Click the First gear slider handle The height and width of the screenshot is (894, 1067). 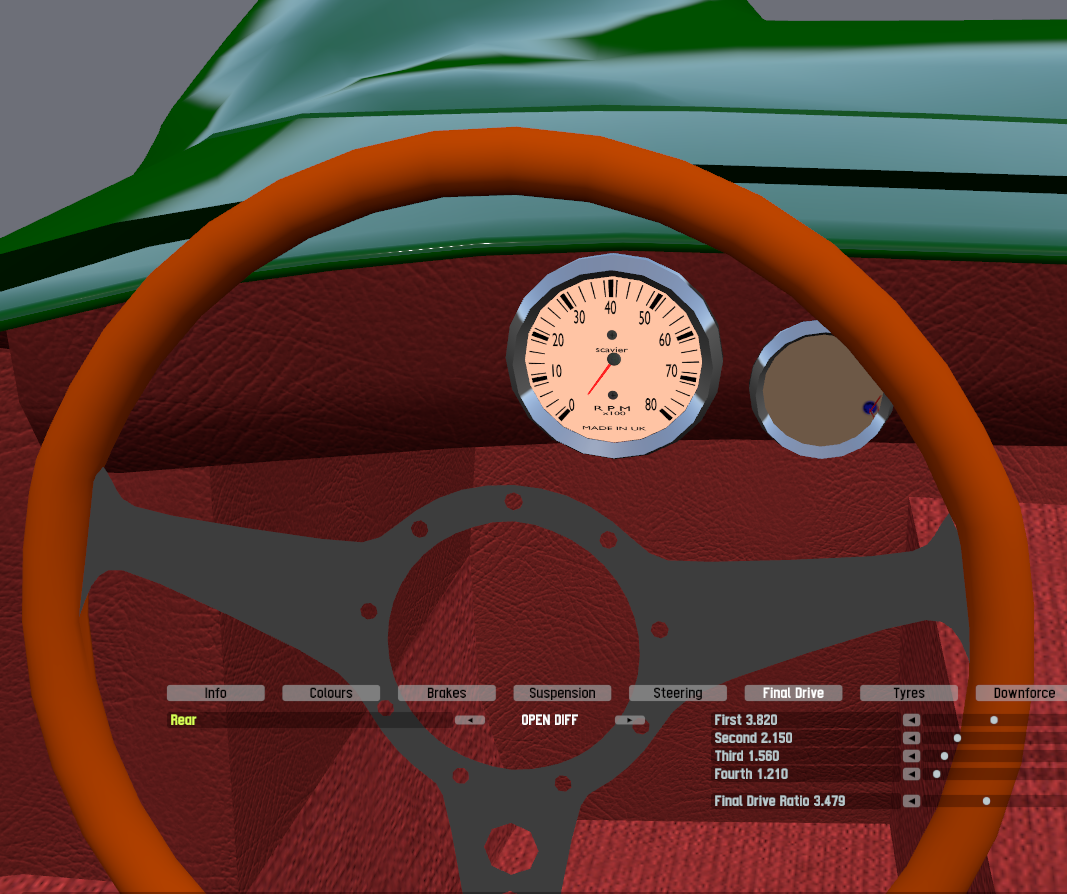994,720
